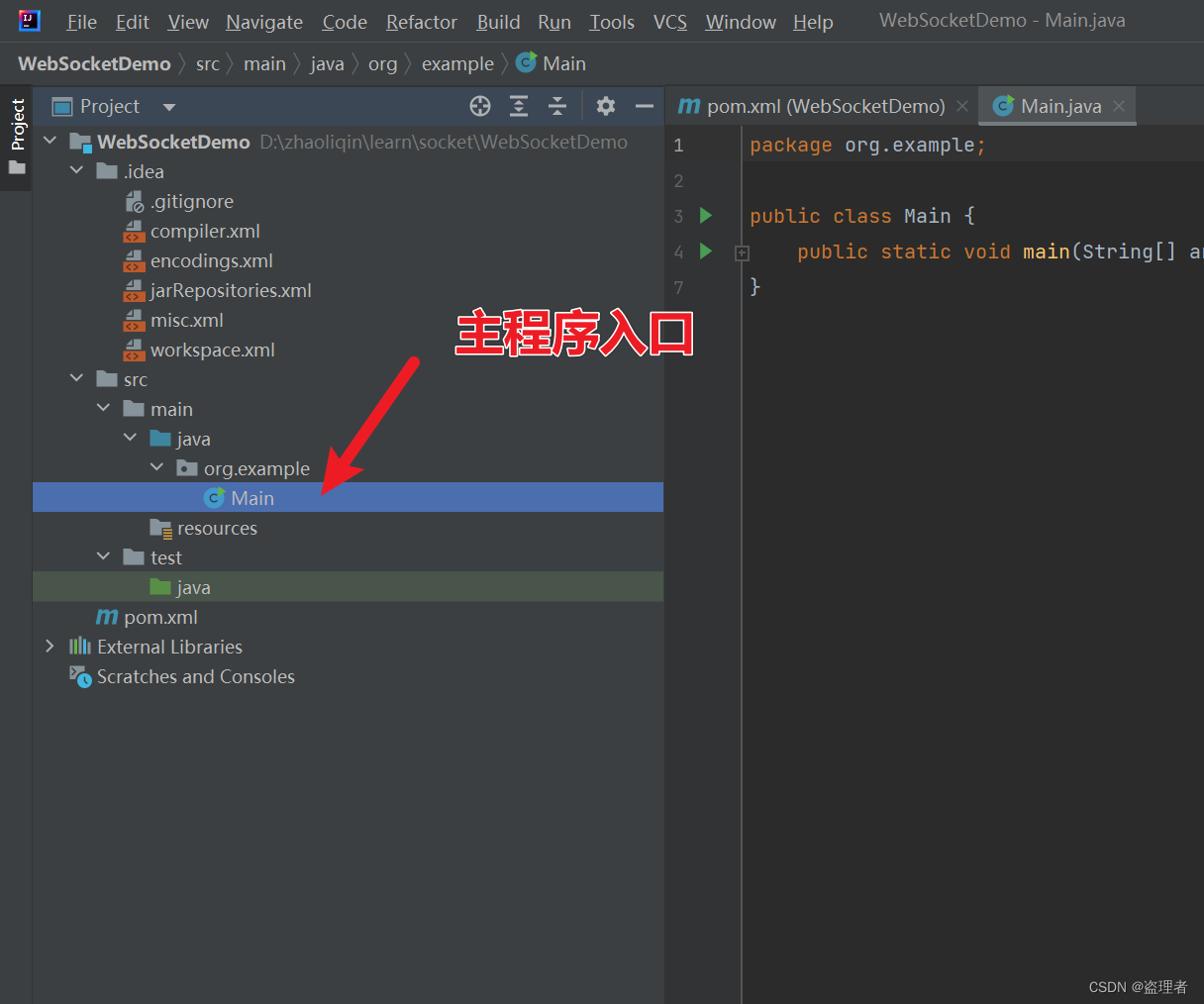1204x1004 pixels.
Task: Open the Edit menu
Action: click(132, 22)
